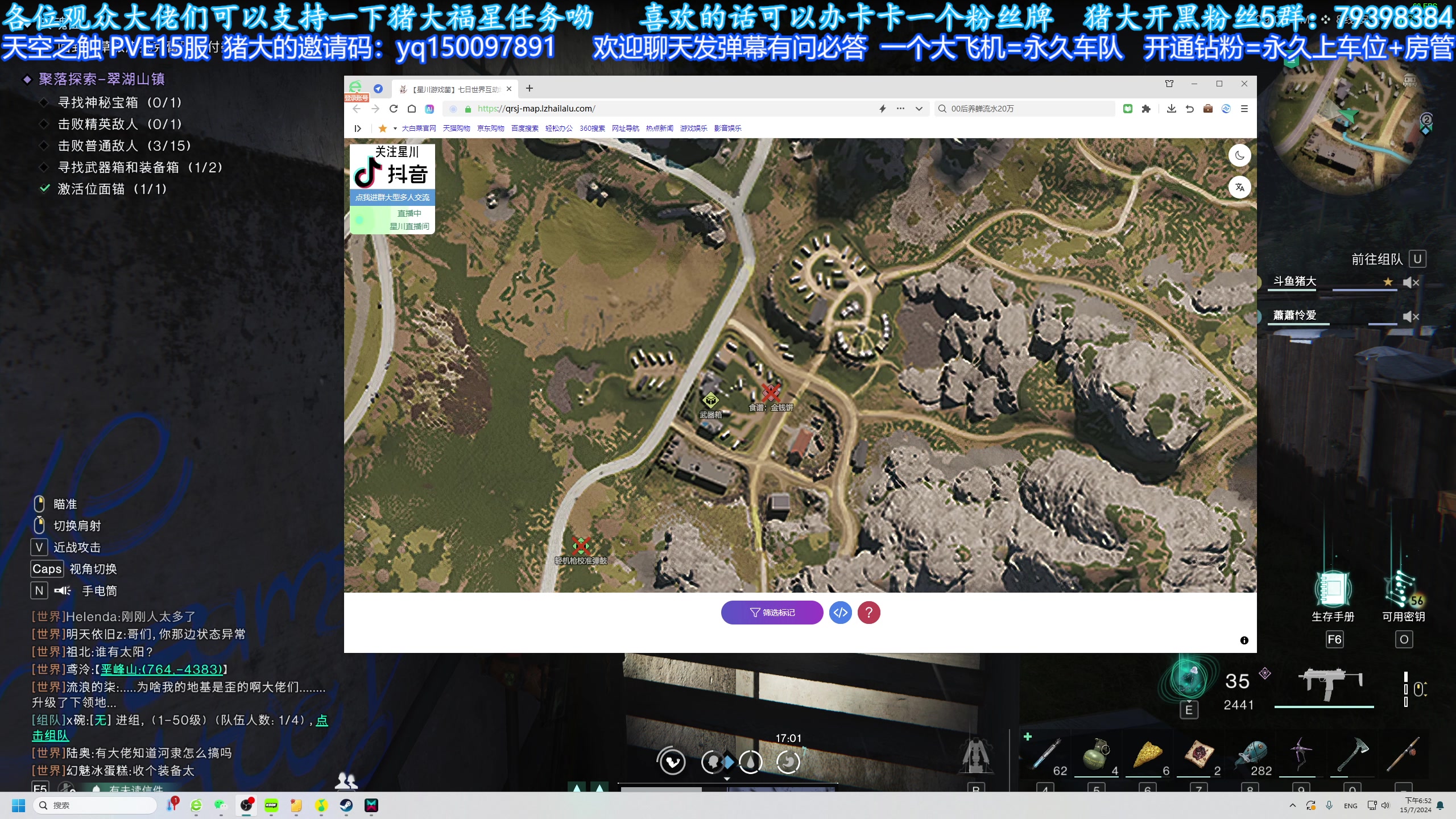
Task: Select the fishing rod in the hotbar
Action: tap(1403, 755)
